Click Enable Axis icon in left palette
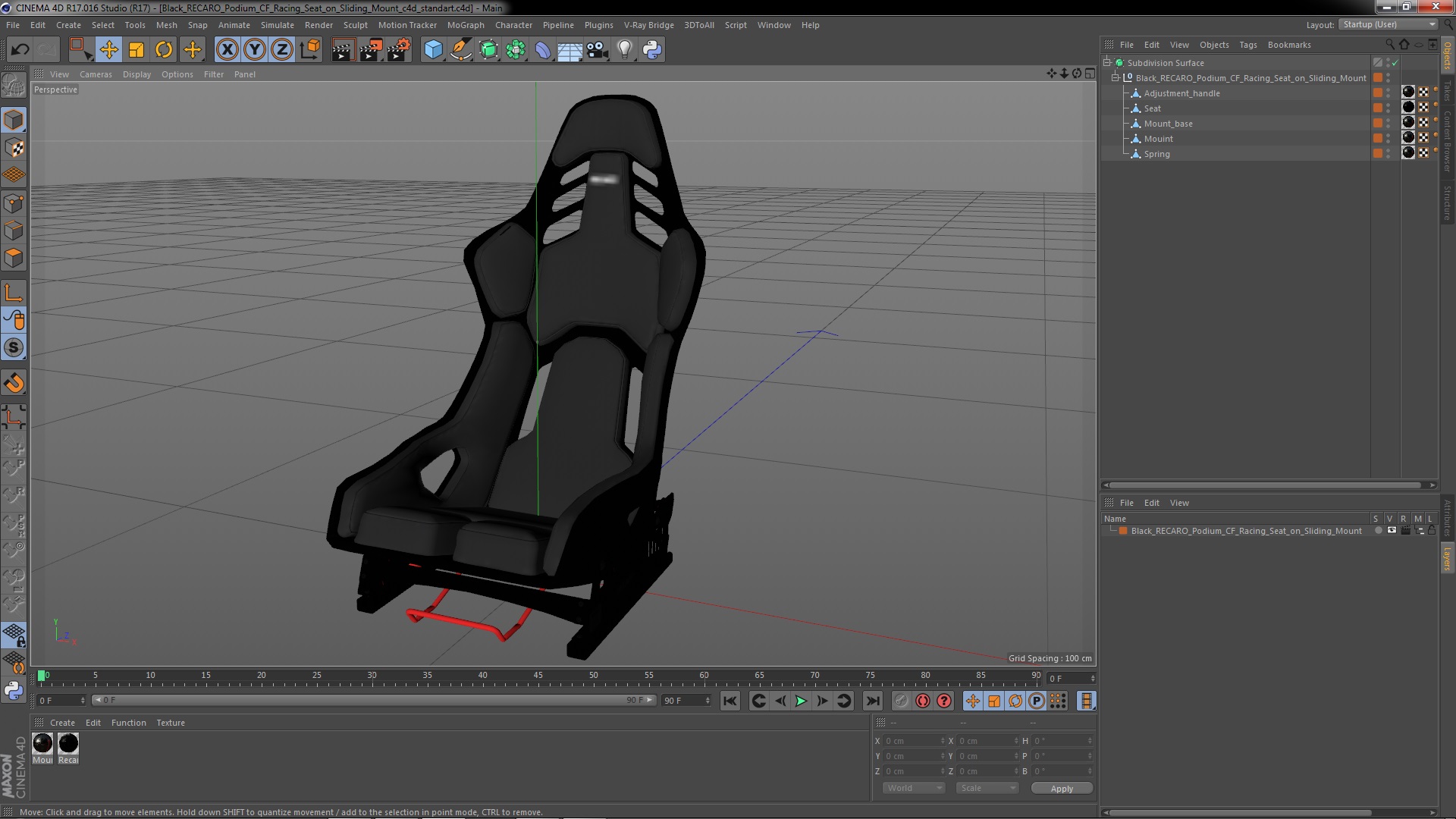This screenshot has width=1456, height=819. click(x=14, y=293)
